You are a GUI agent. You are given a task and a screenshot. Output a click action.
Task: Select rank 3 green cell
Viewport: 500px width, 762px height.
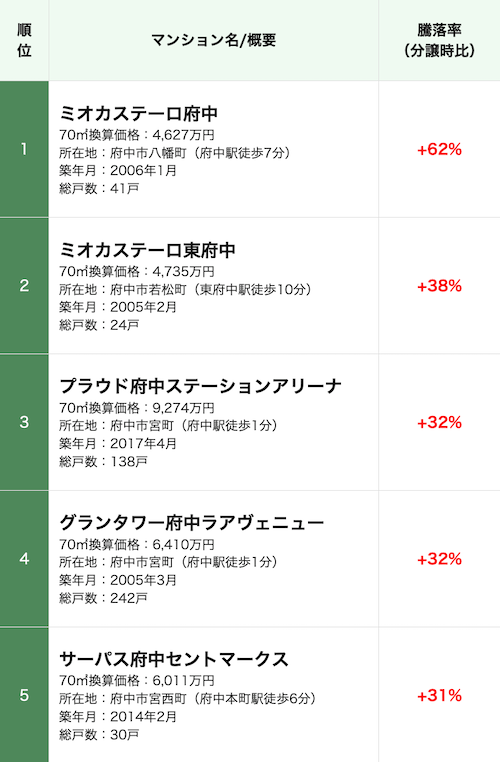coord(24,422)
